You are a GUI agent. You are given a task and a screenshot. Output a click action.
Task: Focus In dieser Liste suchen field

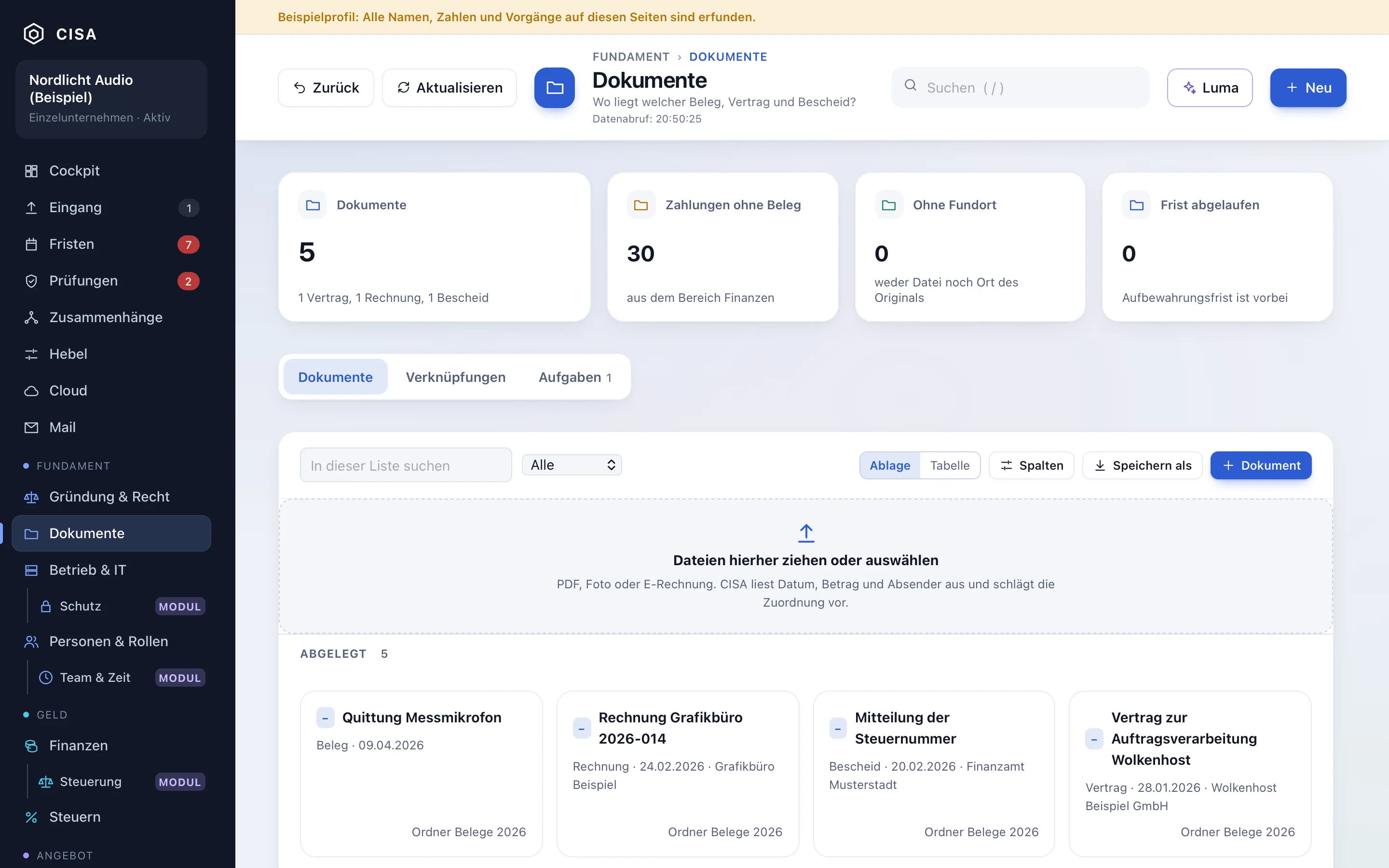[x=406, y=465]
